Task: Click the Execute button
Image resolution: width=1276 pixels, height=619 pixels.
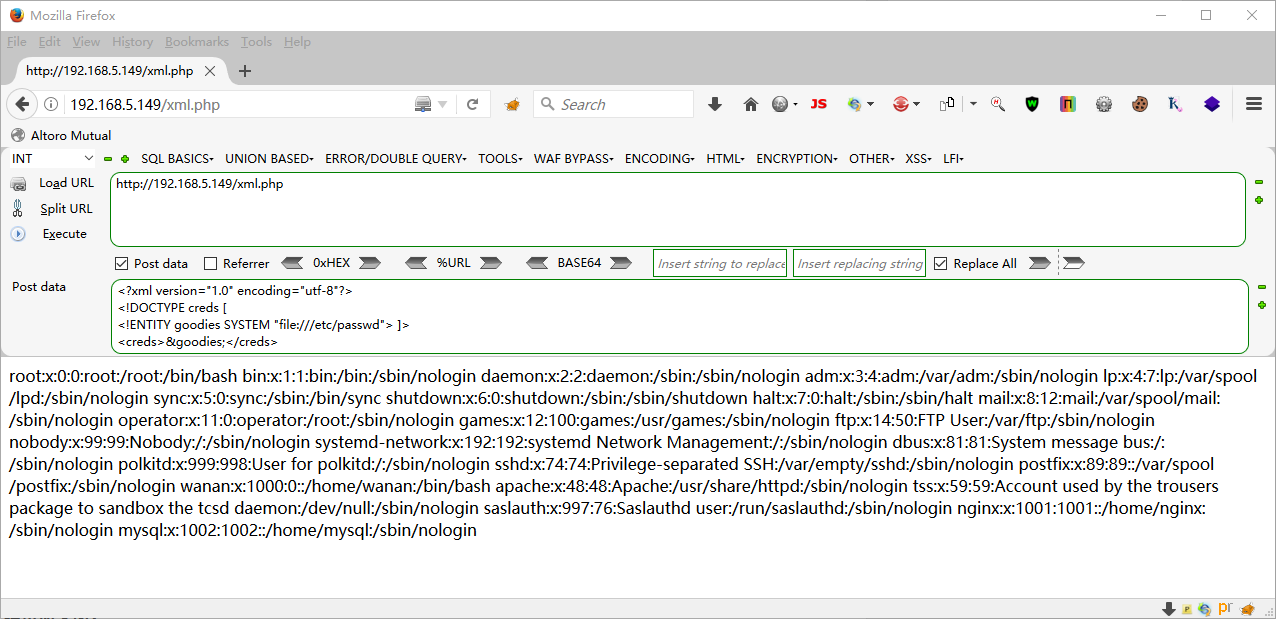Action: [65, 233]
